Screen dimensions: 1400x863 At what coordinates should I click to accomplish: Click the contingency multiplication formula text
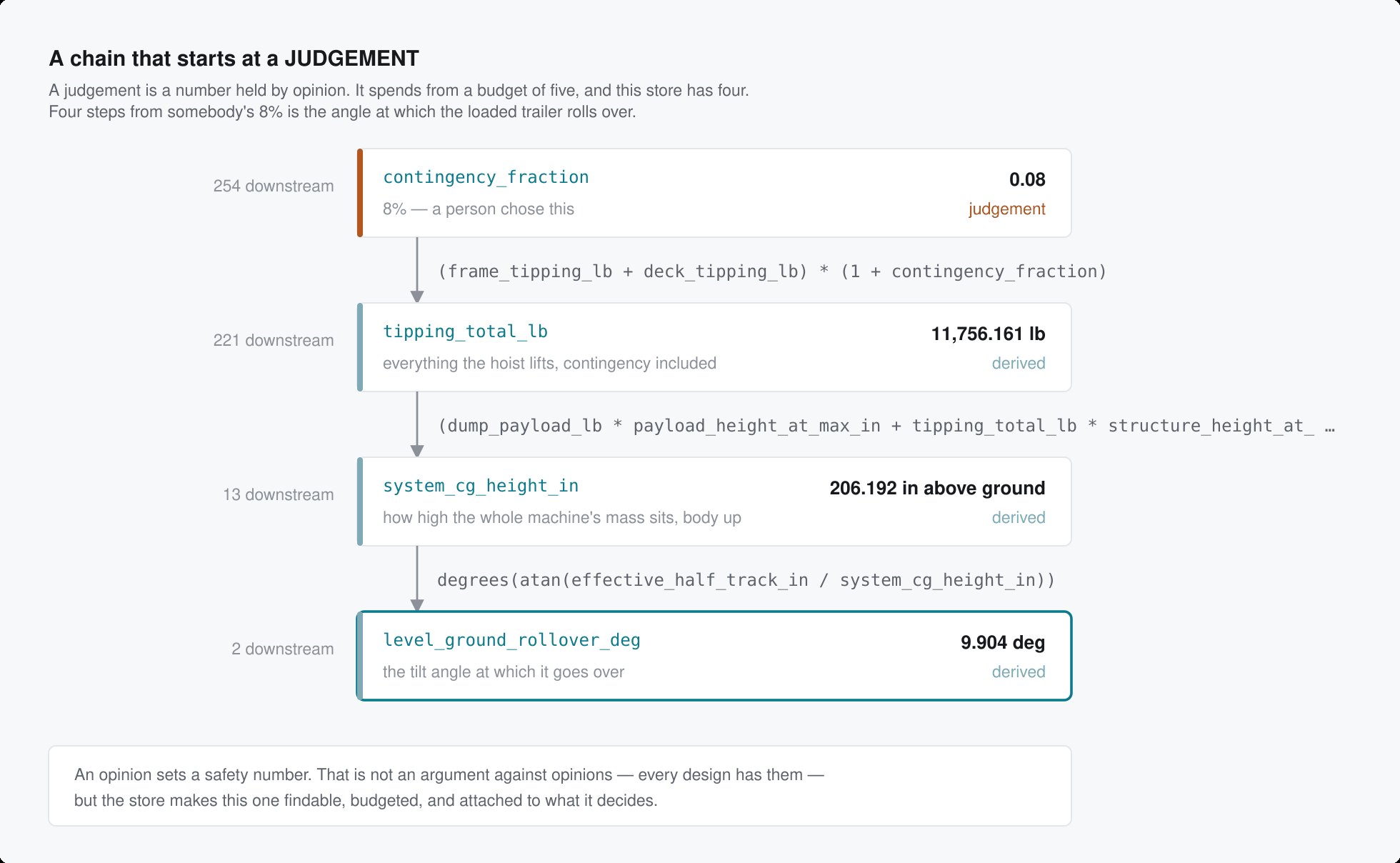[772, 271]
